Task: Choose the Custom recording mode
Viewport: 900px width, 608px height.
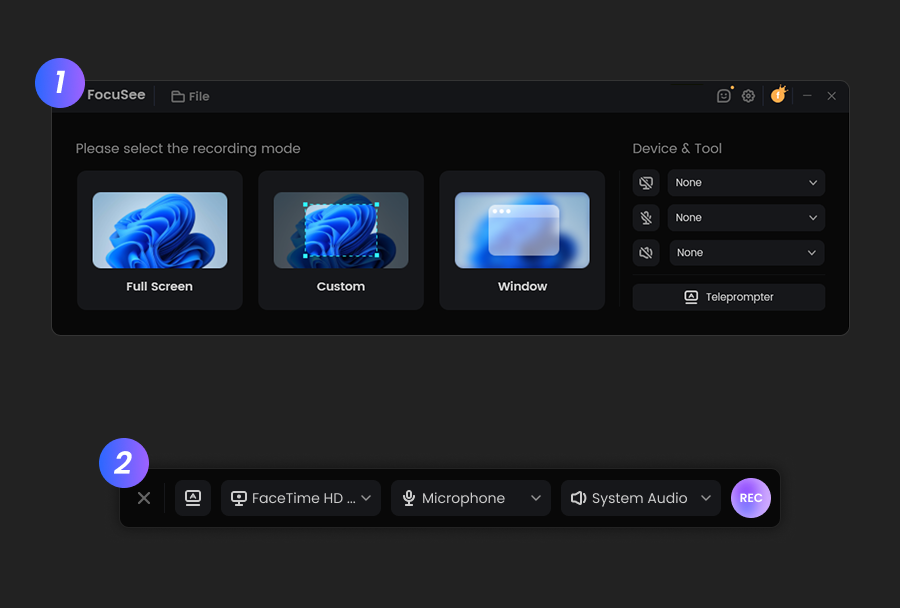Action: pos(341,240)
